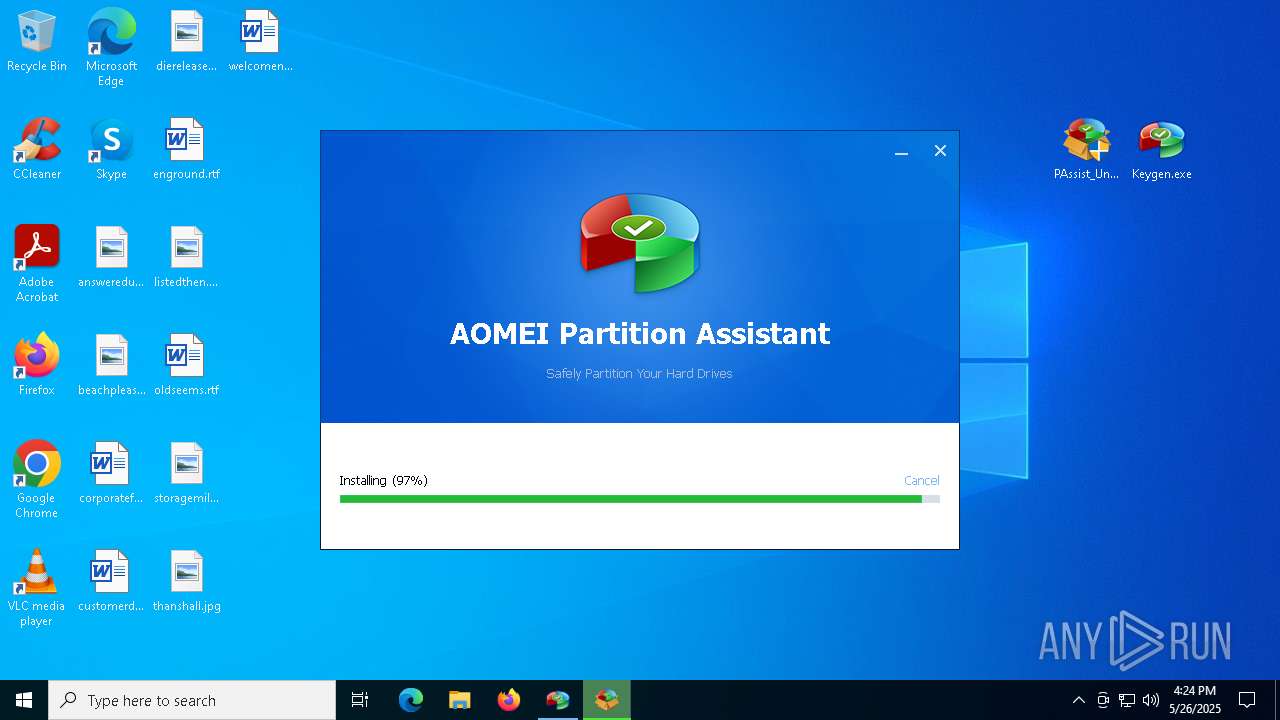This screenshot has width=1280, height=720.
Task: Launch Firefox desktop shortcut
Action: [x=37, y=366]
